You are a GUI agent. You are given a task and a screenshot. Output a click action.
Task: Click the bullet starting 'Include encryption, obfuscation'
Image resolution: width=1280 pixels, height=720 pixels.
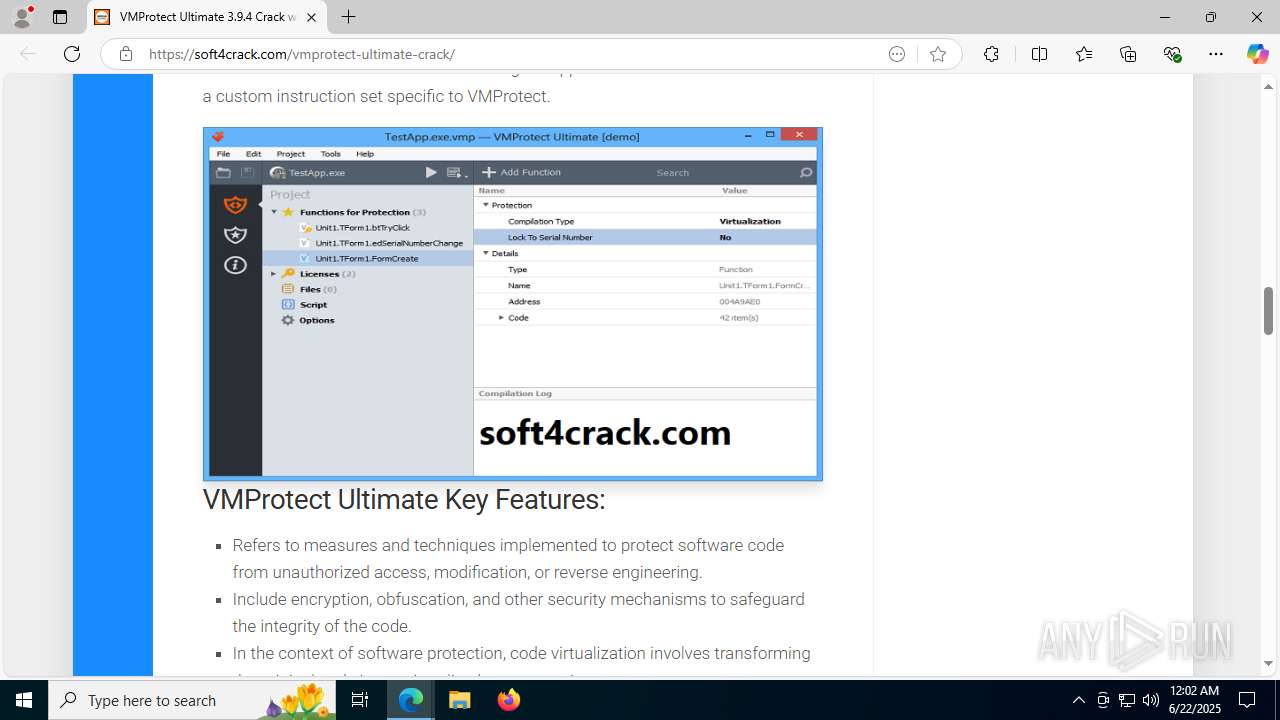point(518,613)
